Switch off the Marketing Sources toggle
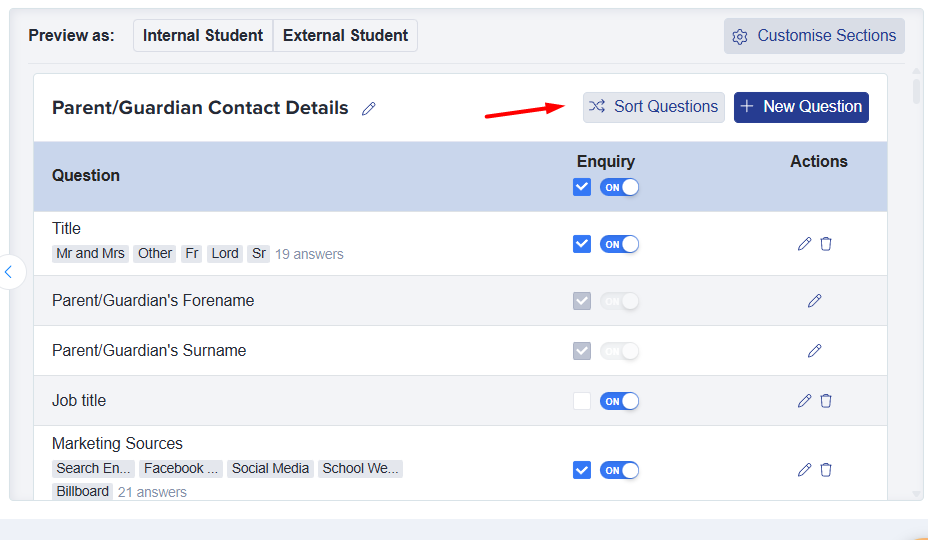928x540 pixels. coord(619,470)
